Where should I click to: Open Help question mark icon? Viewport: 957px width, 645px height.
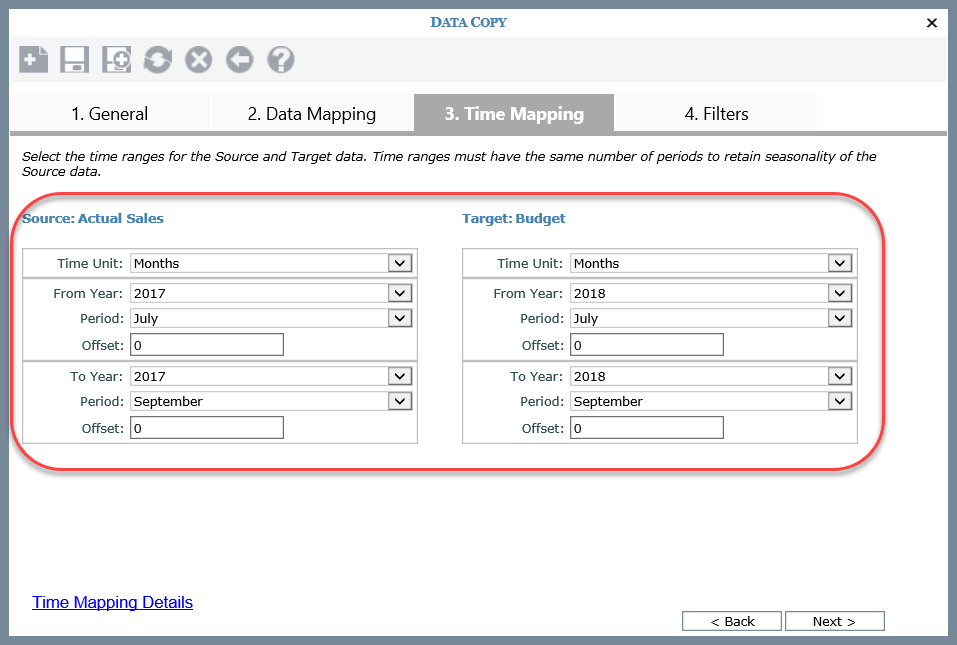coord(281,60)
